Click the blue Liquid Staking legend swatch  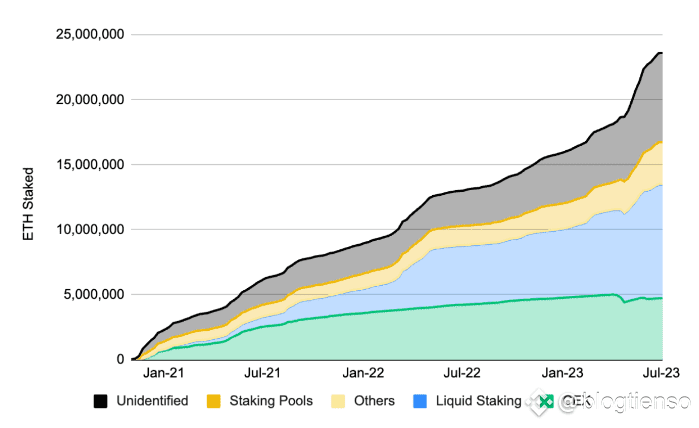tap(420, 401)
